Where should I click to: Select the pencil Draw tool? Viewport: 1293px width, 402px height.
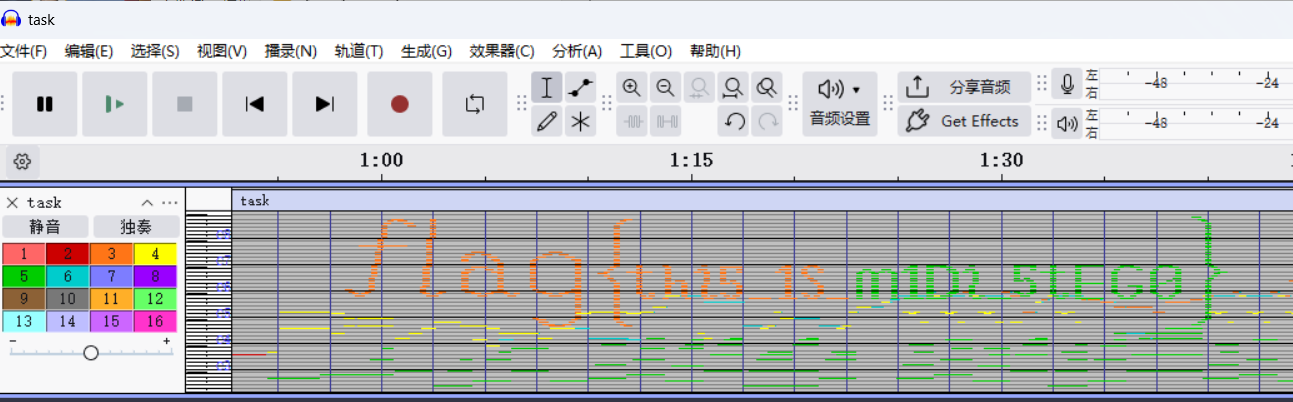547,122
